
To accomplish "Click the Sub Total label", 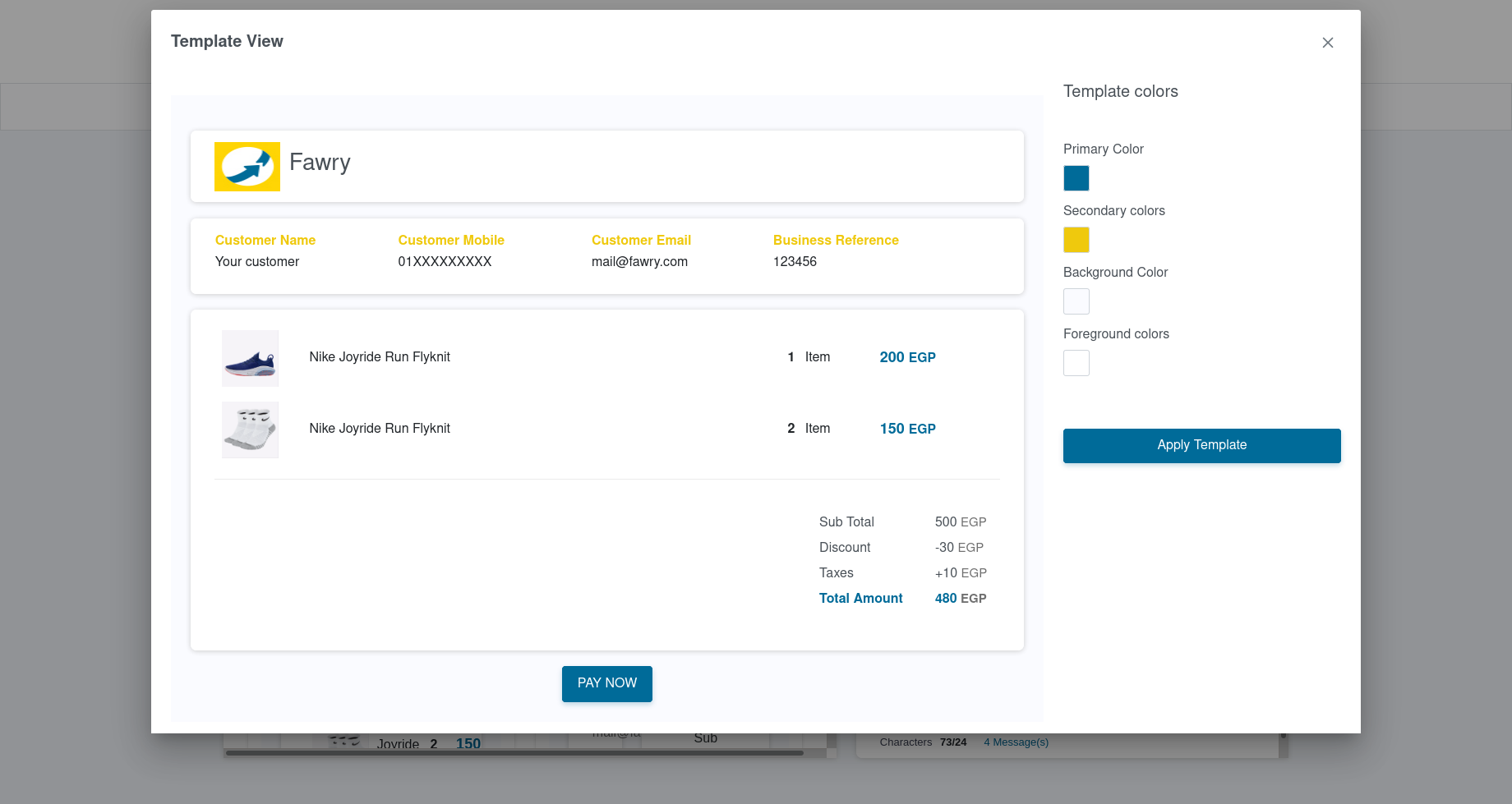I will point(846,521).
